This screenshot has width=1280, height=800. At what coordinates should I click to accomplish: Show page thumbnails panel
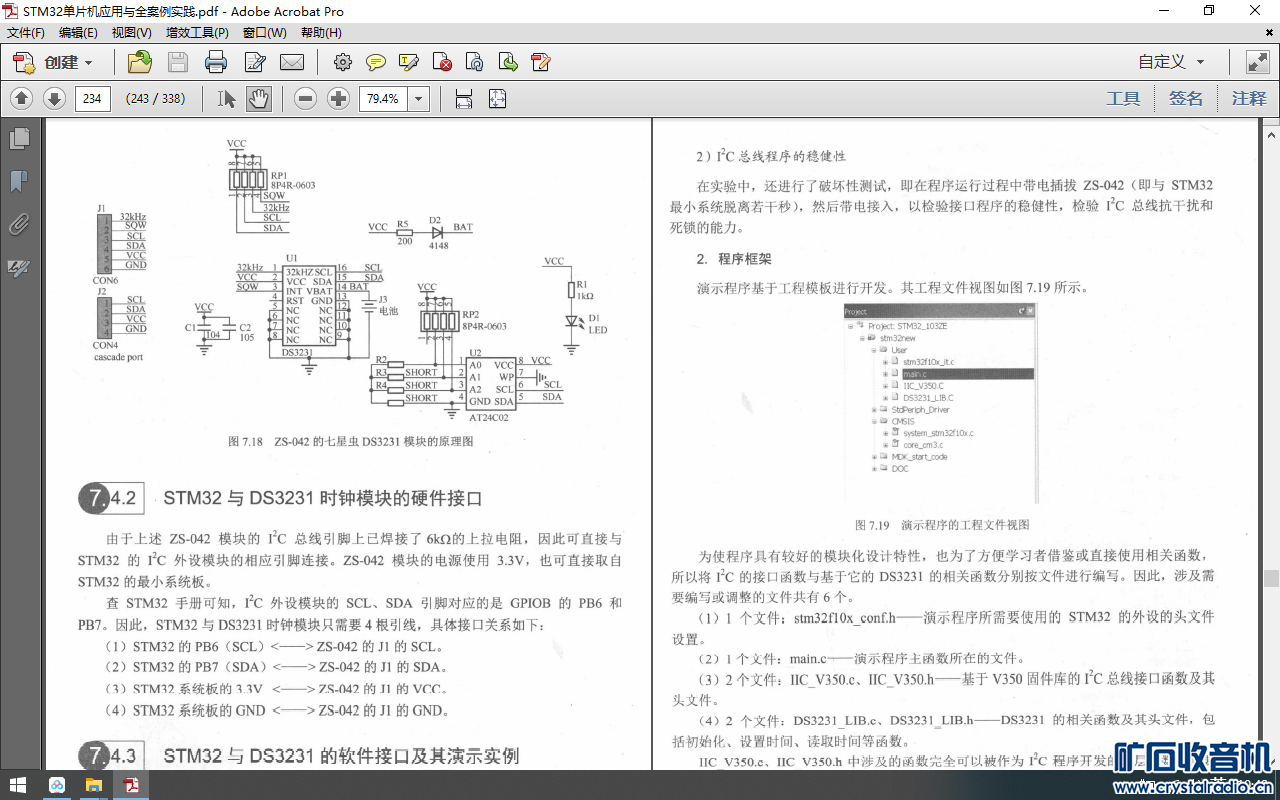18,138
